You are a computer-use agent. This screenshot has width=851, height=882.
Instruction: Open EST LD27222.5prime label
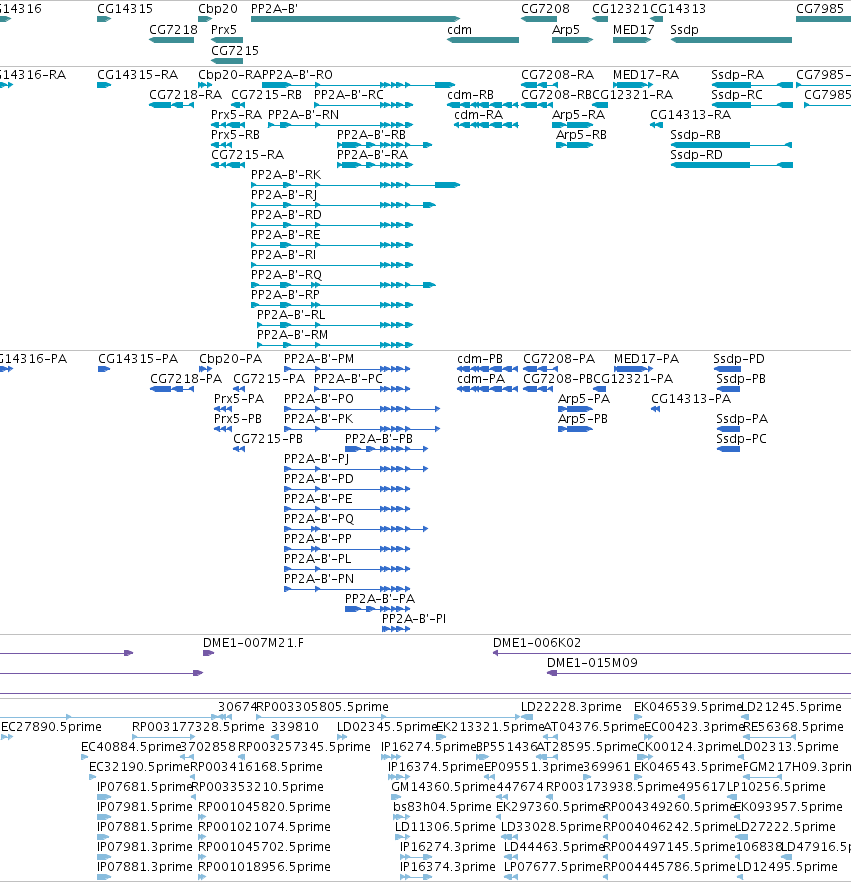pyautogui.click(x=785, y=827)
